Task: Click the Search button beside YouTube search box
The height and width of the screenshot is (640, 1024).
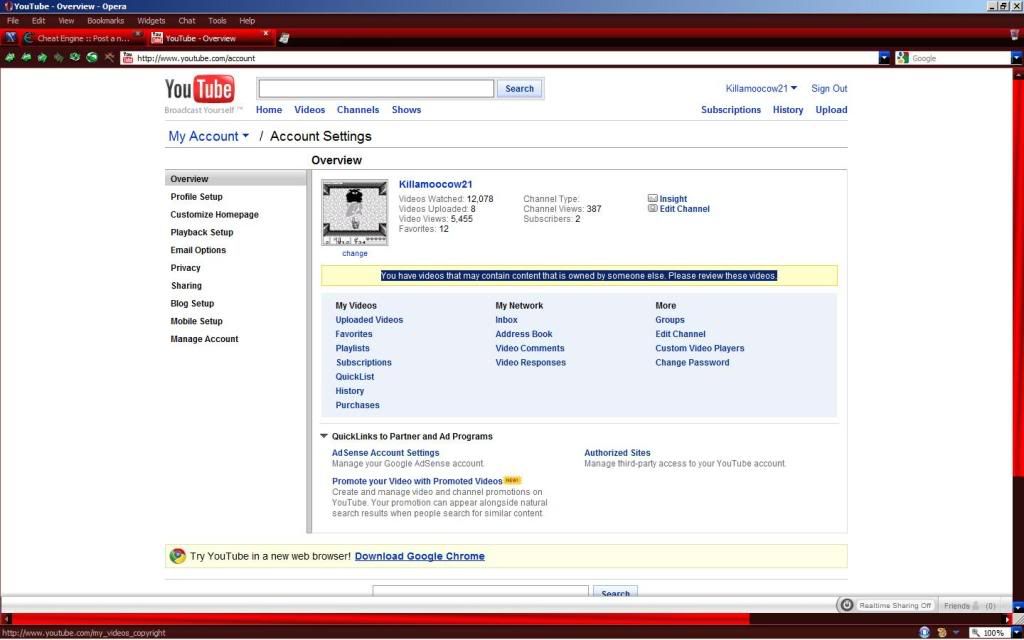Action: pyautogui.click(x=519, y=88)
